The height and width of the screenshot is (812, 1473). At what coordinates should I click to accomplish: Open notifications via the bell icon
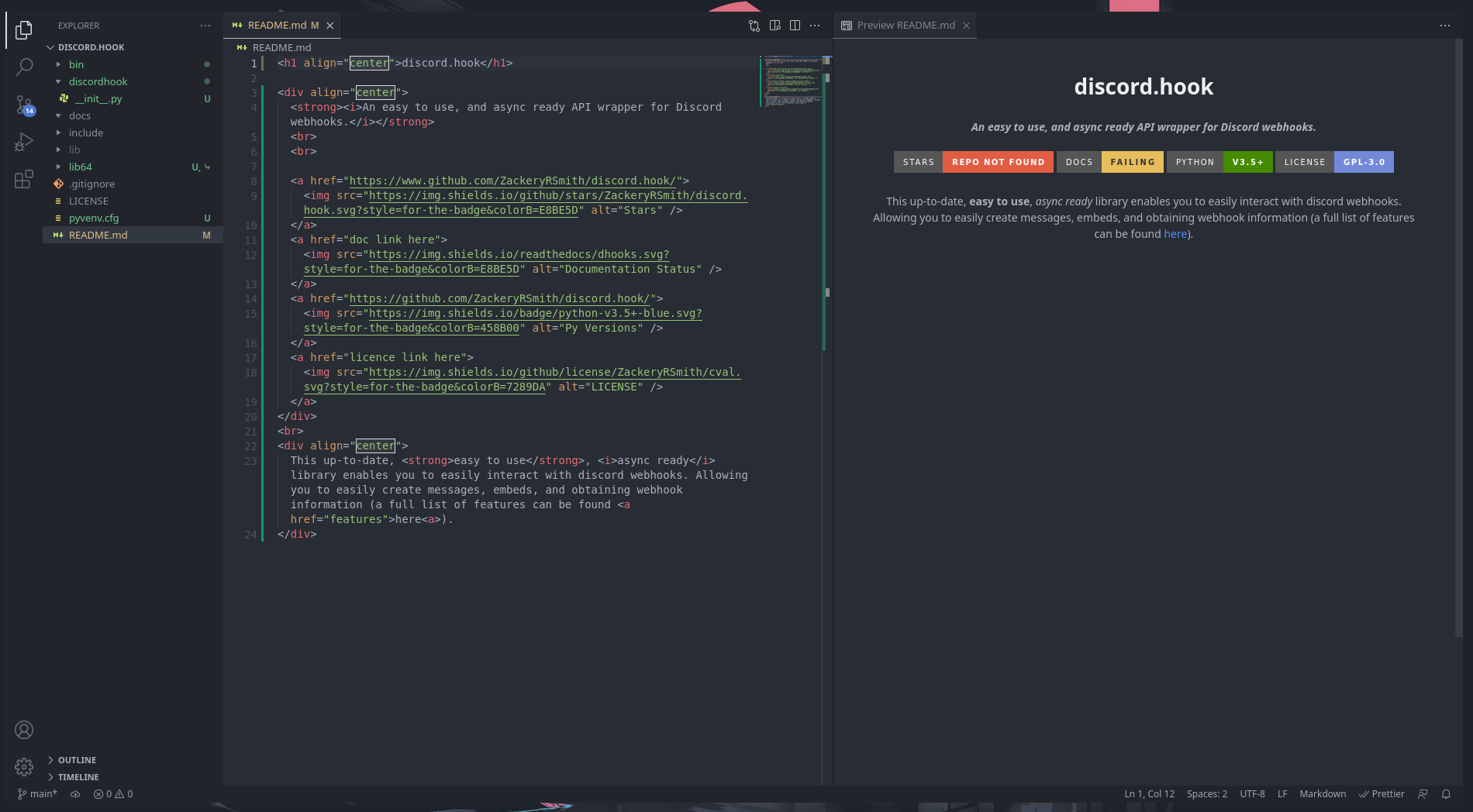click(1446, 794)
